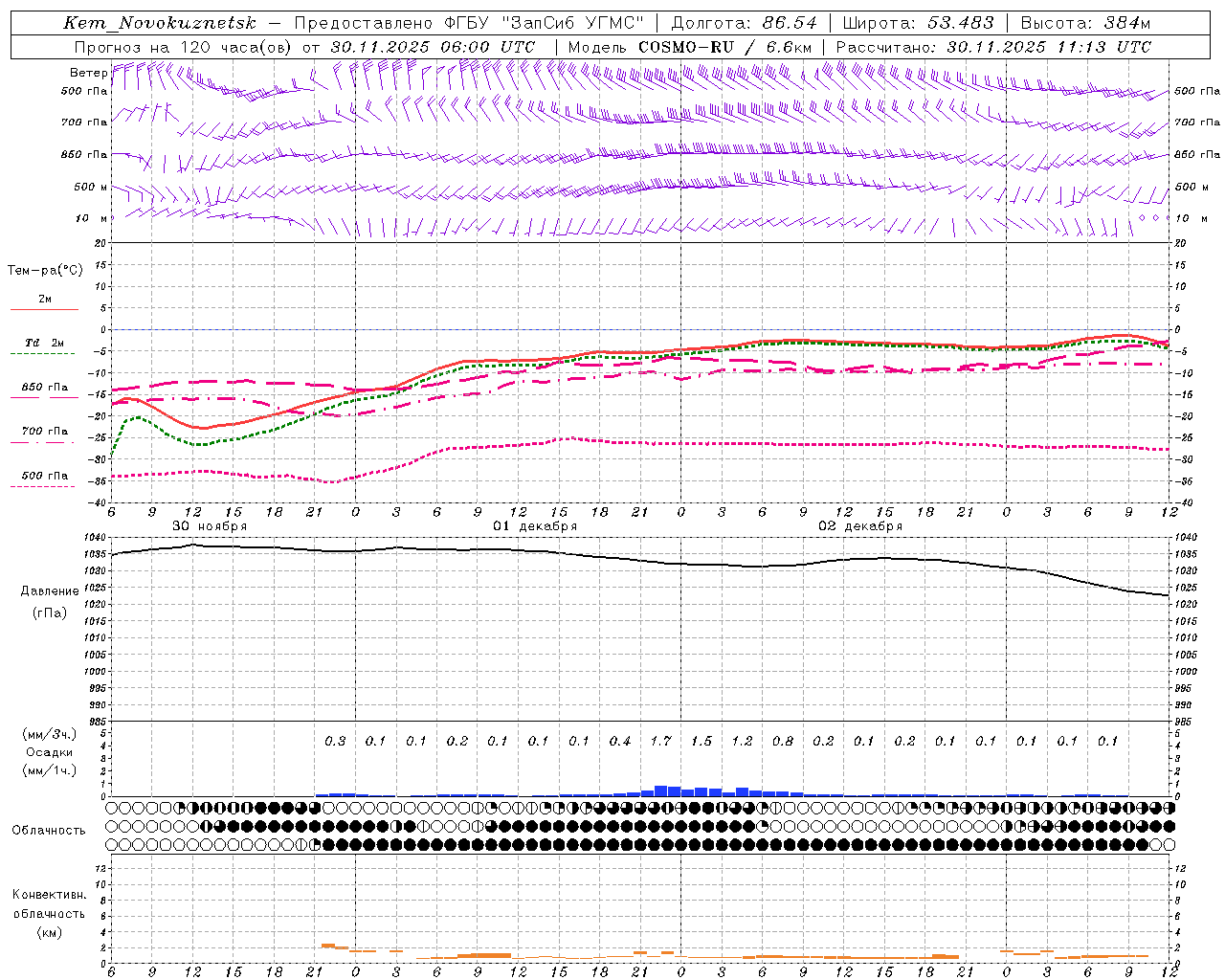Select the 'Модель COSMO-RU / 6.6км' text
The width and height of the screenshot is (1225, 980).
click(690, 47)
